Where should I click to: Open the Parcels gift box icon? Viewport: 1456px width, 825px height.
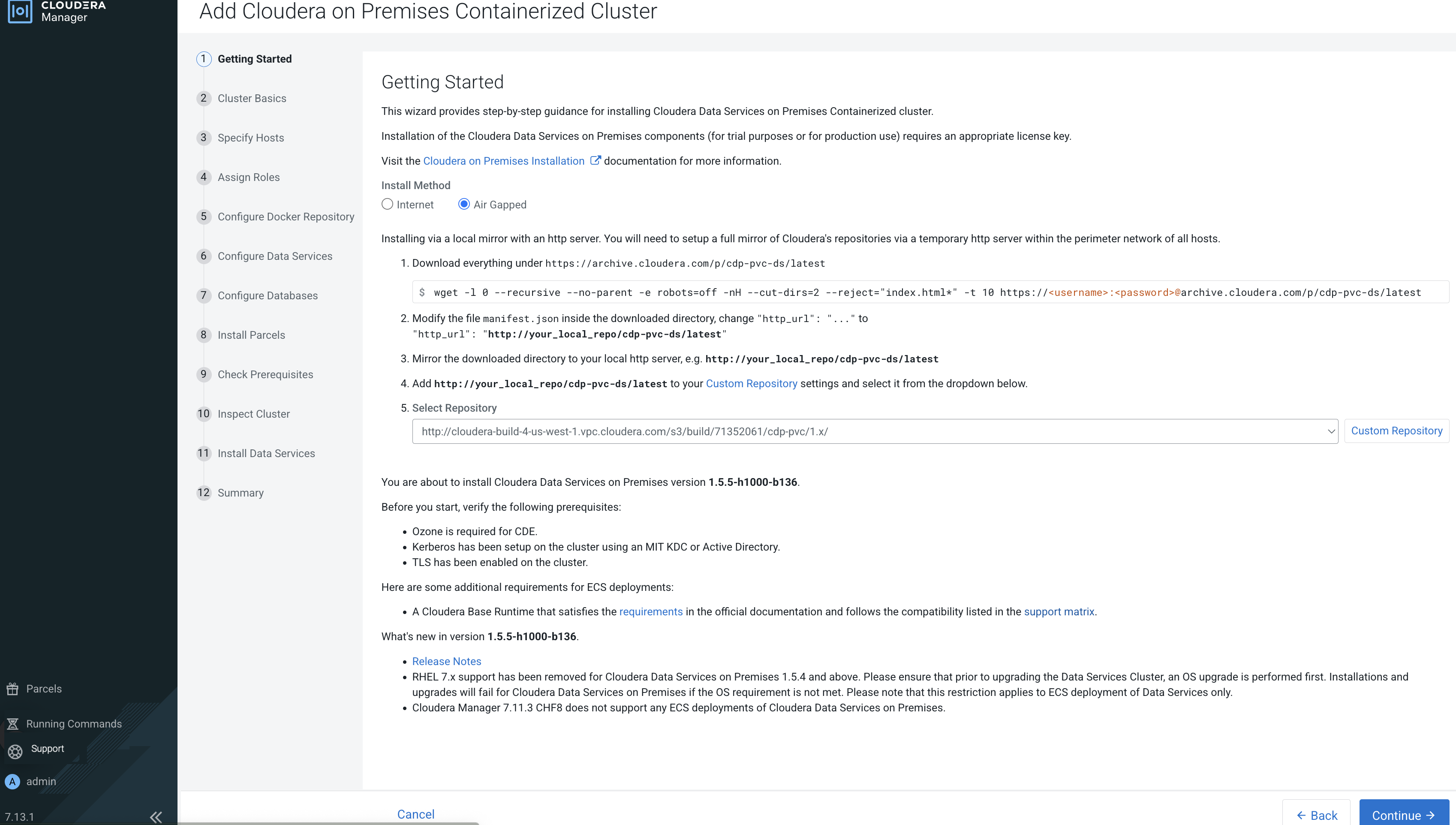click(12, 689)
